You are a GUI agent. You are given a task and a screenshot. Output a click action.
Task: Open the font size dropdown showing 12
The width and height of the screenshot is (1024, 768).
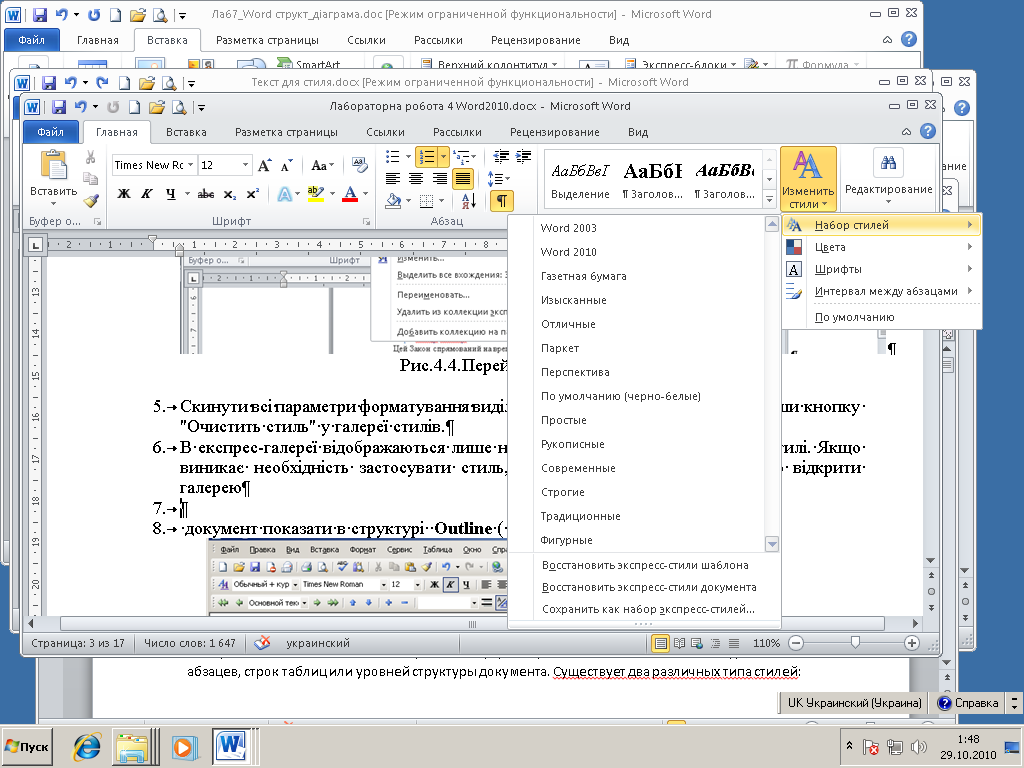click(x=246, y=165)
